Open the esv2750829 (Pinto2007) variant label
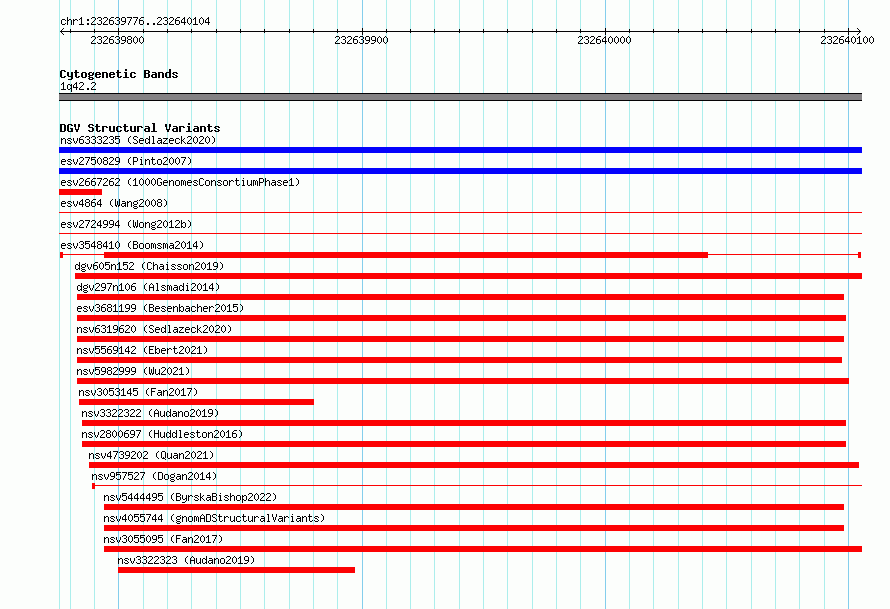Viewport: 890px width, 609px height. pyautogui.click(x=126, y=161)
